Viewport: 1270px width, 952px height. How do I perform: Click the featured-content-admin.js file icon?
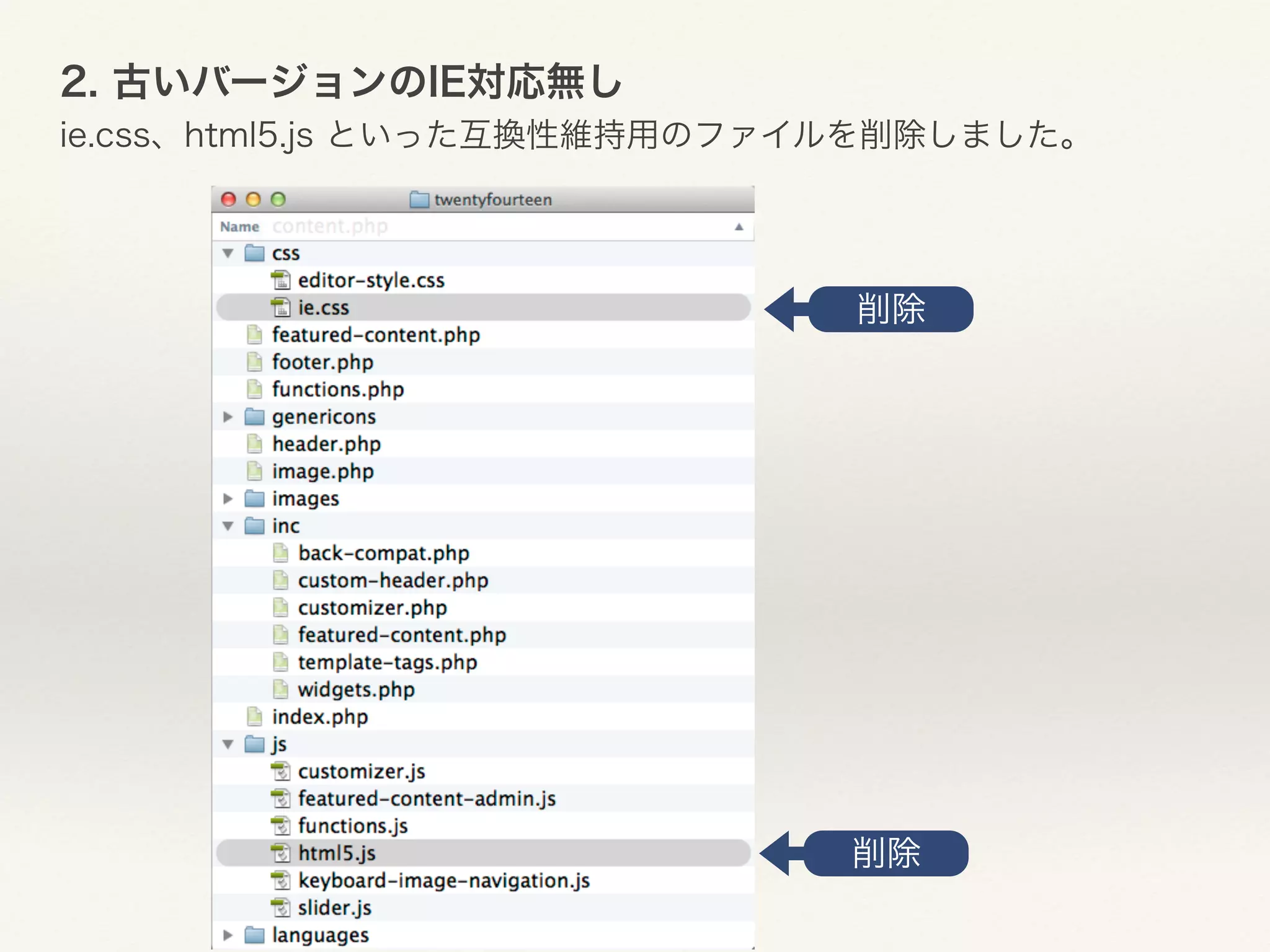pyautogui.click(x=281, y=798)
